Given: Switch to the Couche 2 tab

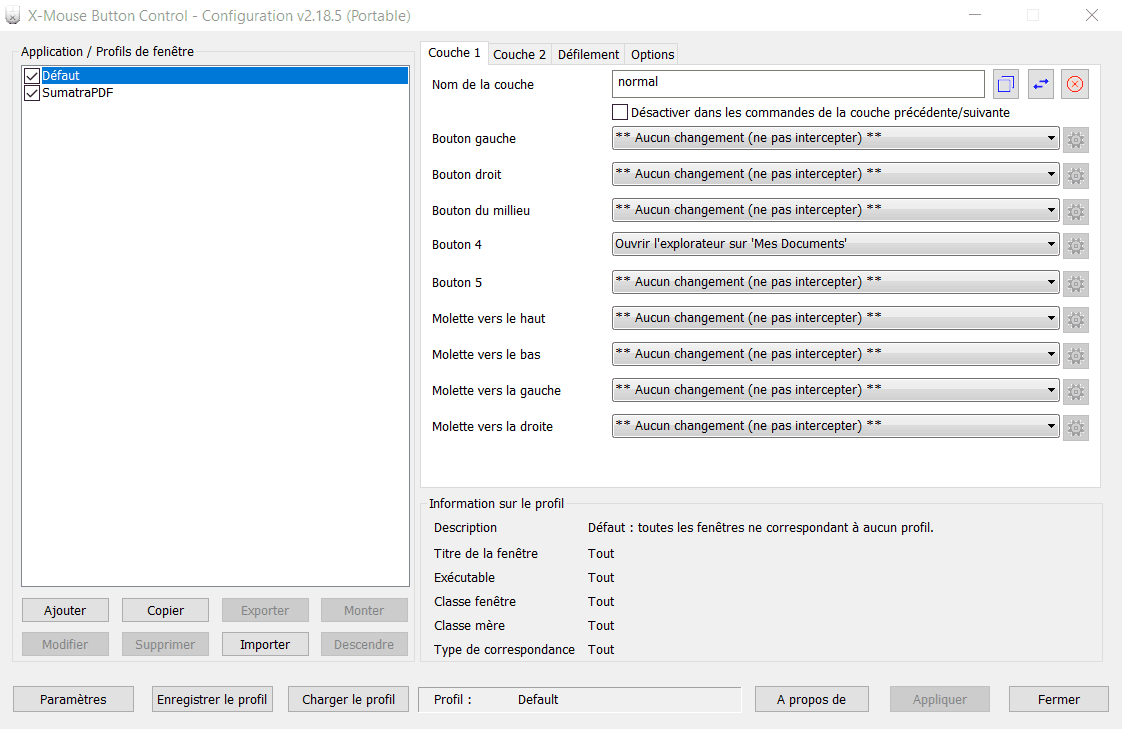Looking at the screenshot, I should [519, 54].
